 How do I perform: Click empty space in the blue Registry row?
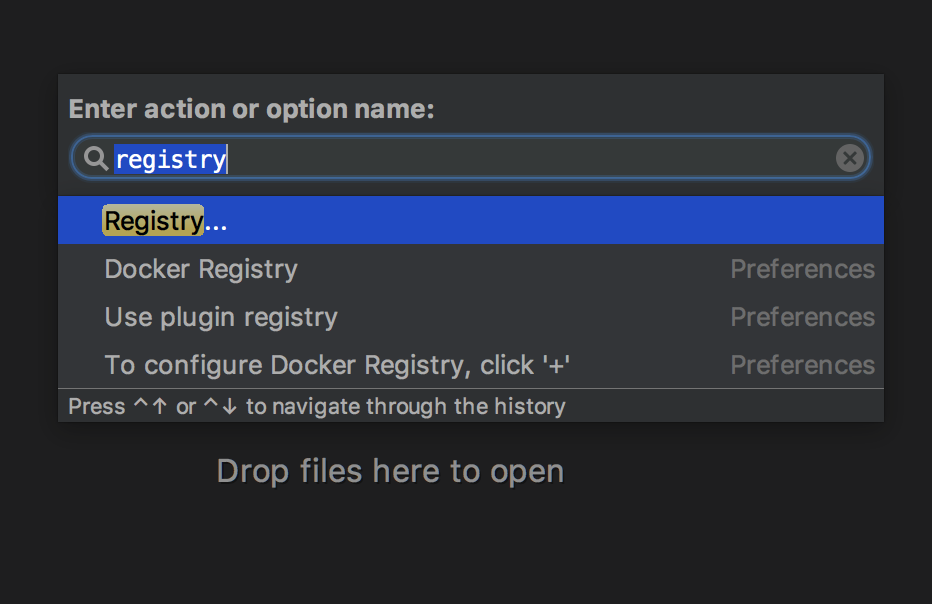[553, 221]
